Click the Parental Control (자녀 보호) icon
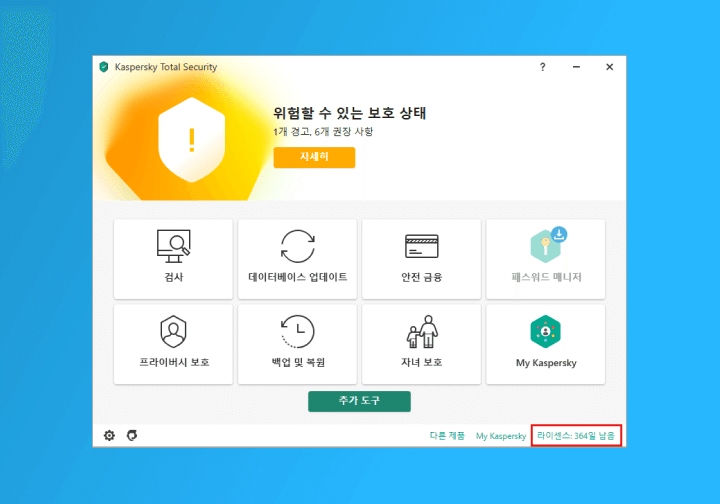This screenshot has height=504, width=720. pyautogui.click(x=421, y=331)
